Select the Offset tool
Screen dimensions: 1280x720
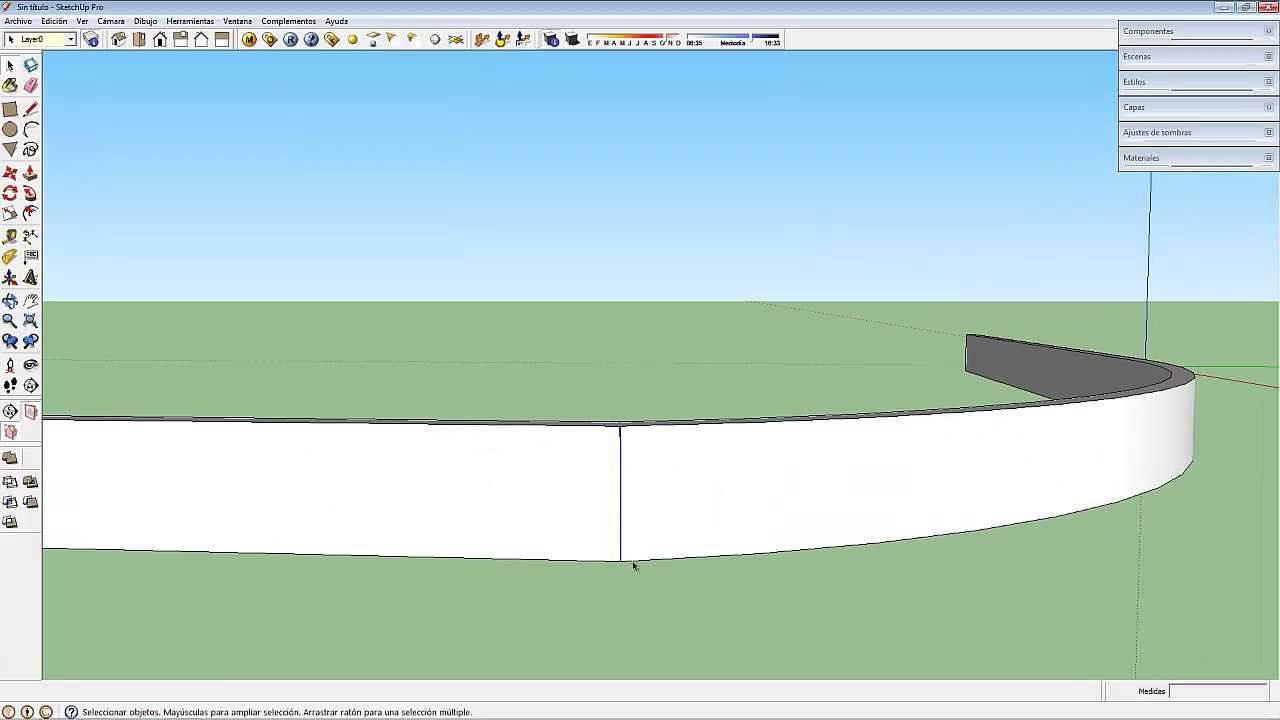(x=30, y=213)
